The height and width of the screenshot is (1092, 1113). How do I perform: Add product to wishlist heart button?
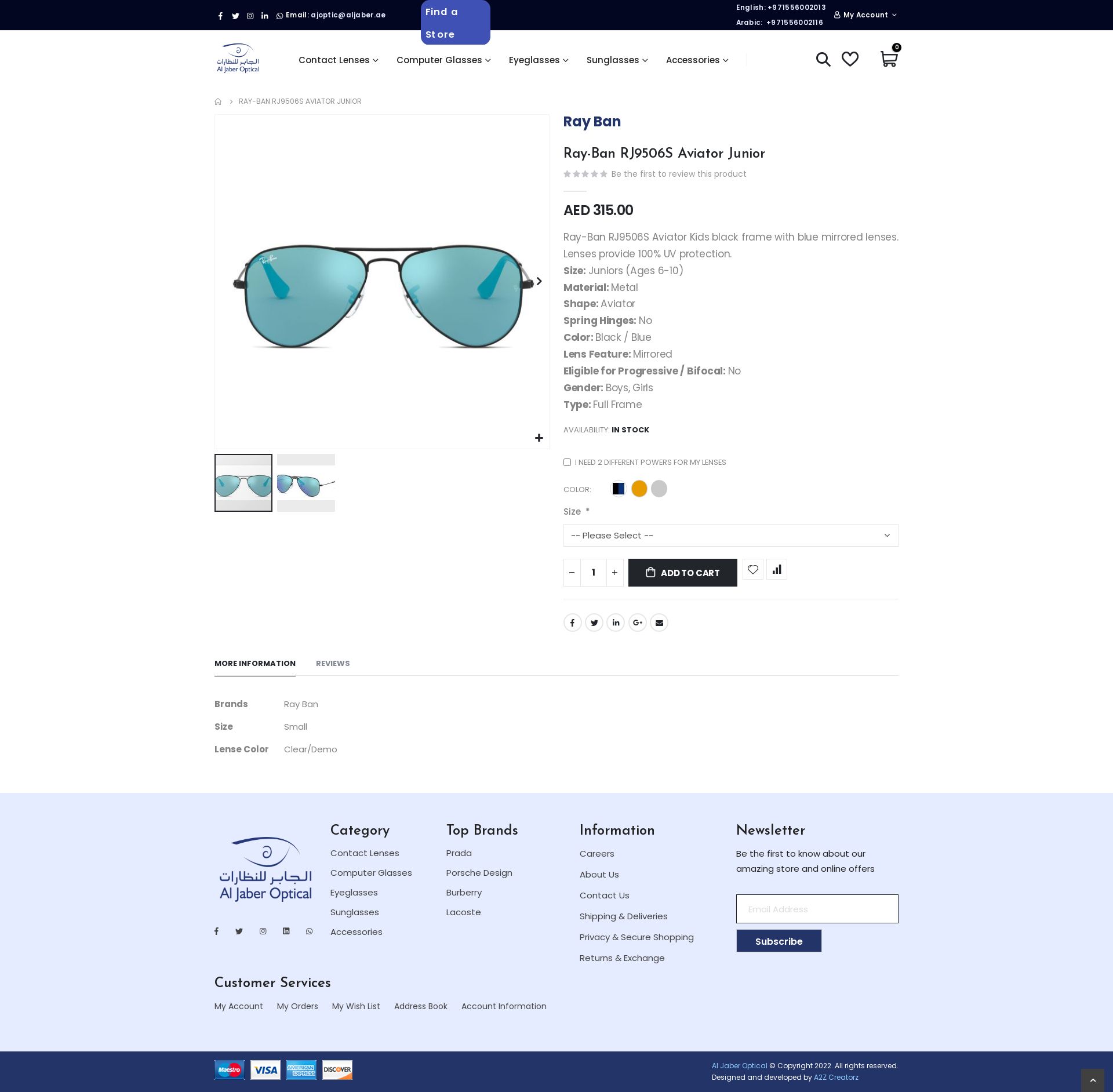pos(753,569)
